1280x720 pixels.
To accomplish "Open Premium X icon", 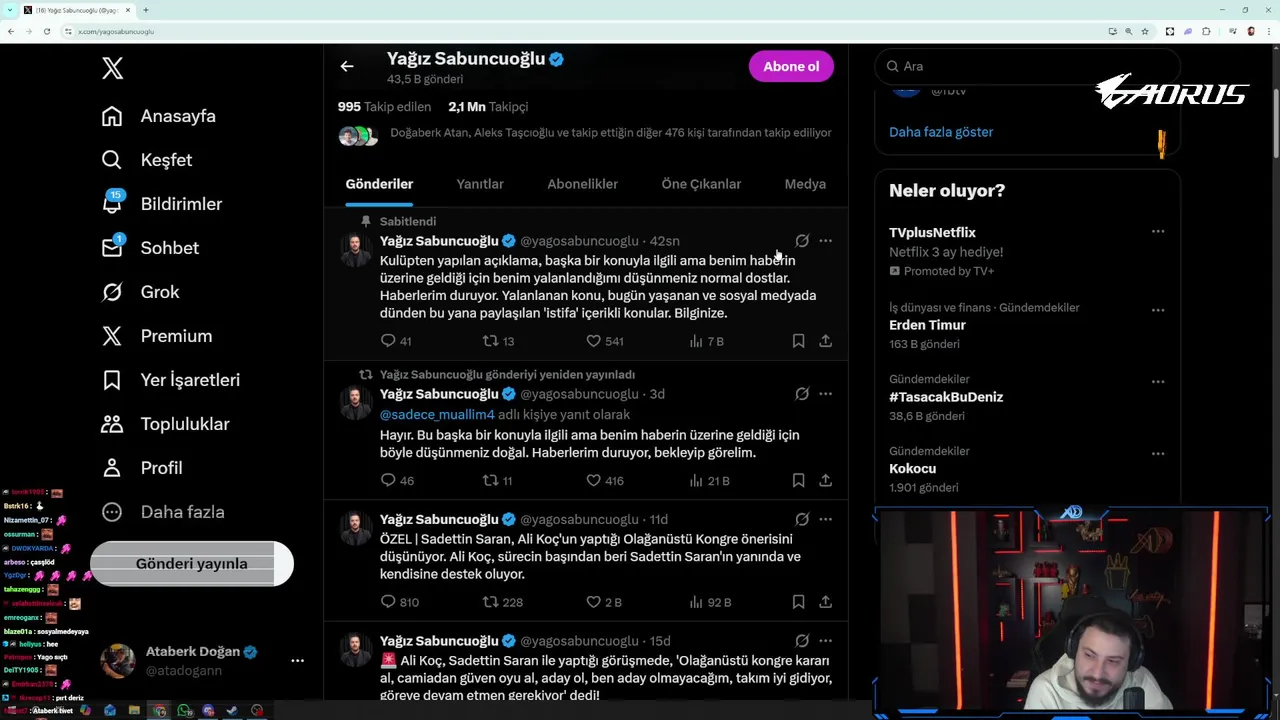I will click(112, 336).
